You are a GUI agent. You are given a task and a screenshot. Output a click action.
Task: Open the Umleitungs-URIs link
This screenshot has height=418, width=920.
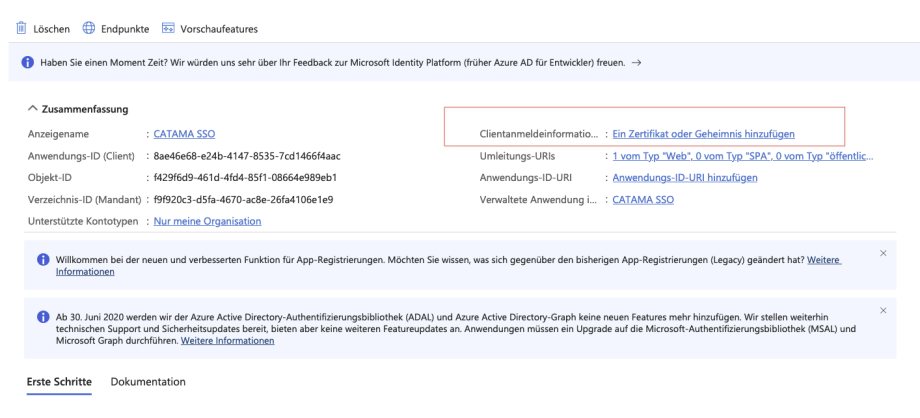(x=742, y=156)
